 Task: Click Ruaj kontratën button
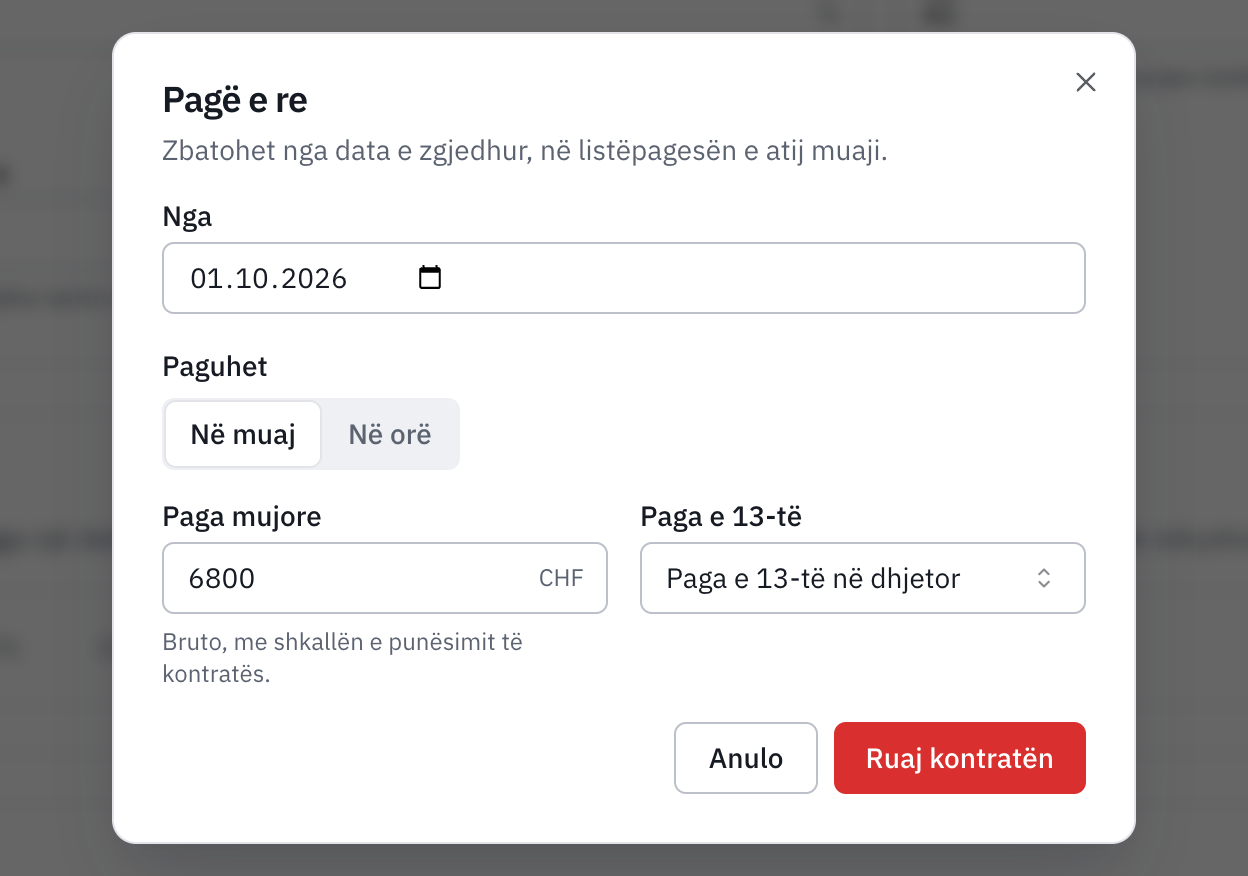click(960, 758)
